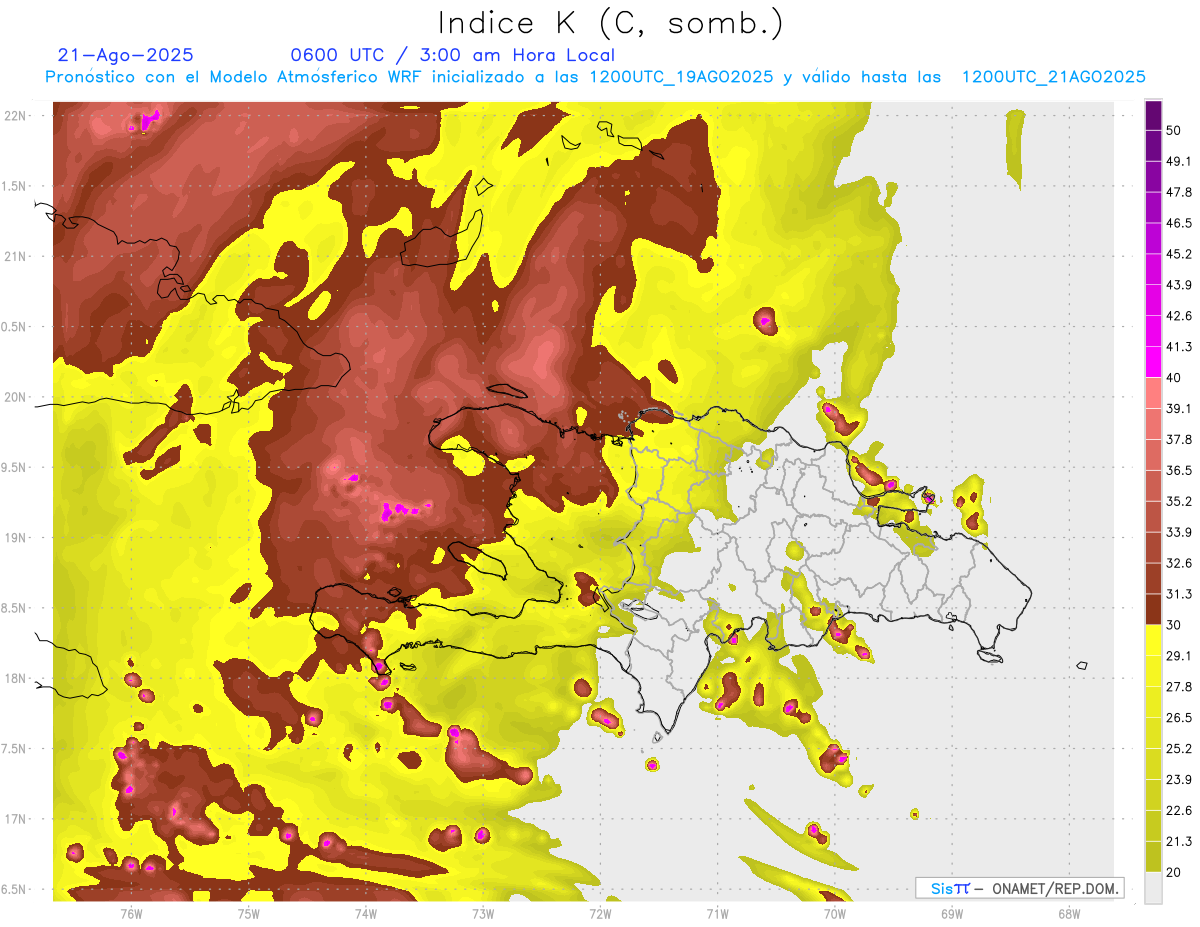Click the "20N" latitude label
The height and width of the screenshot is (927, 1200).
(x=15, y=397)
